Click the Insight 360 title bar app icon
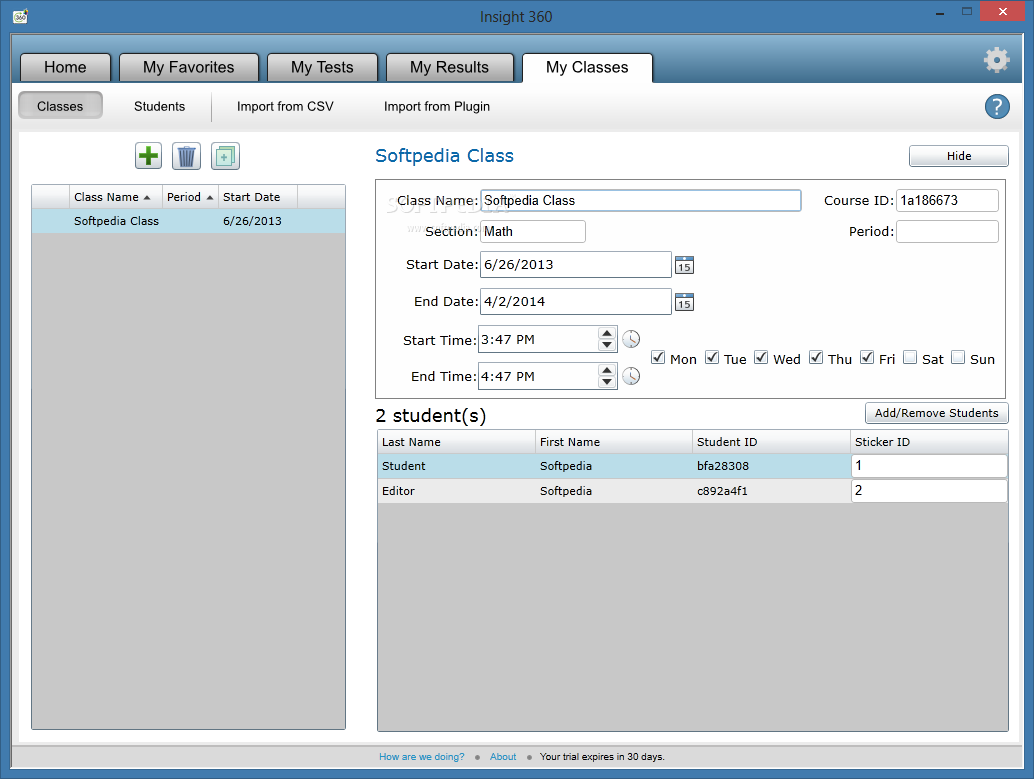Image resolution: width=1034 pixels, height=779 pixels. 20,16
